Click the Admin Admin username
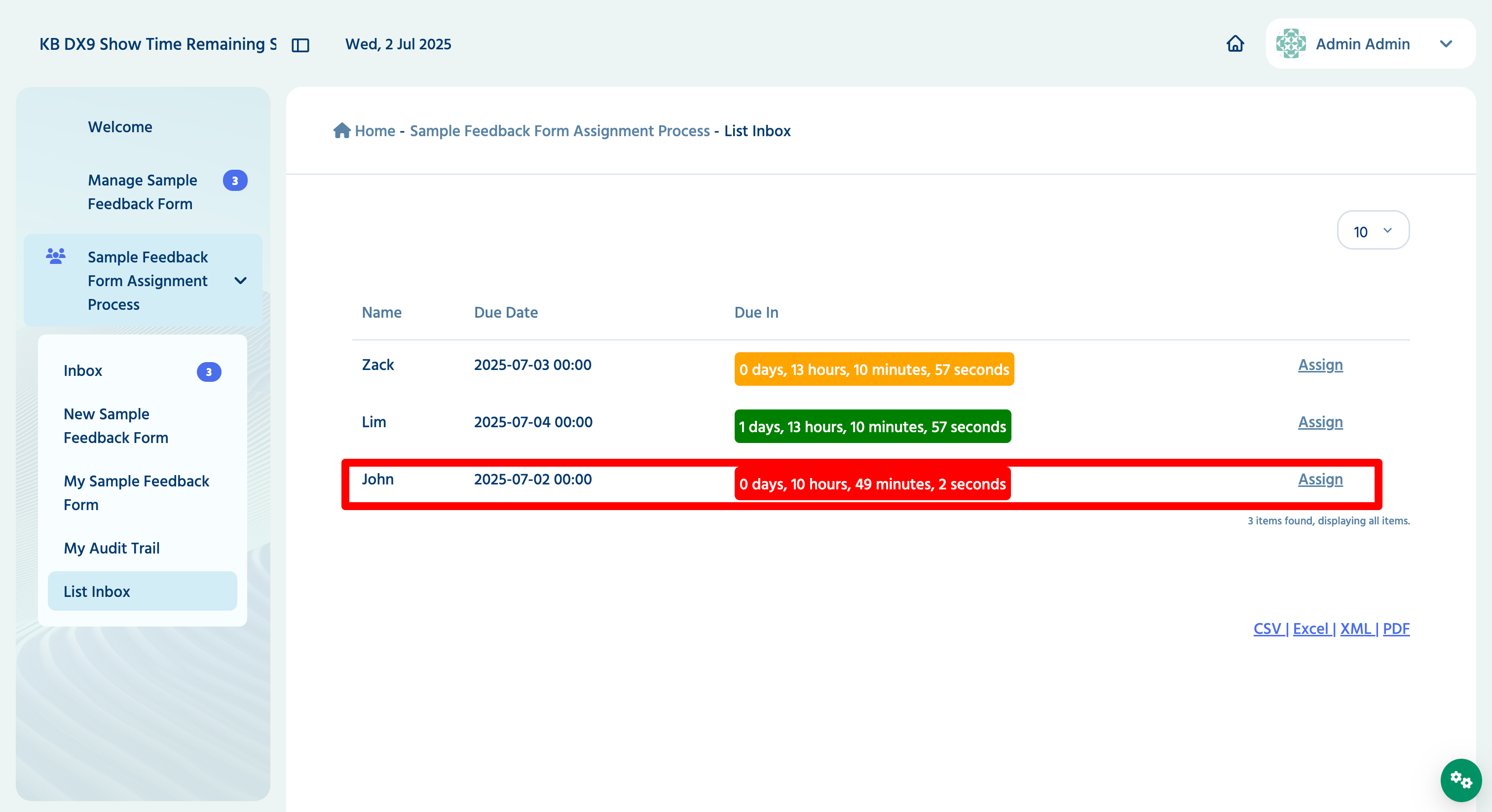This screenshot has width=1492, height=812. click(1362, 44)
